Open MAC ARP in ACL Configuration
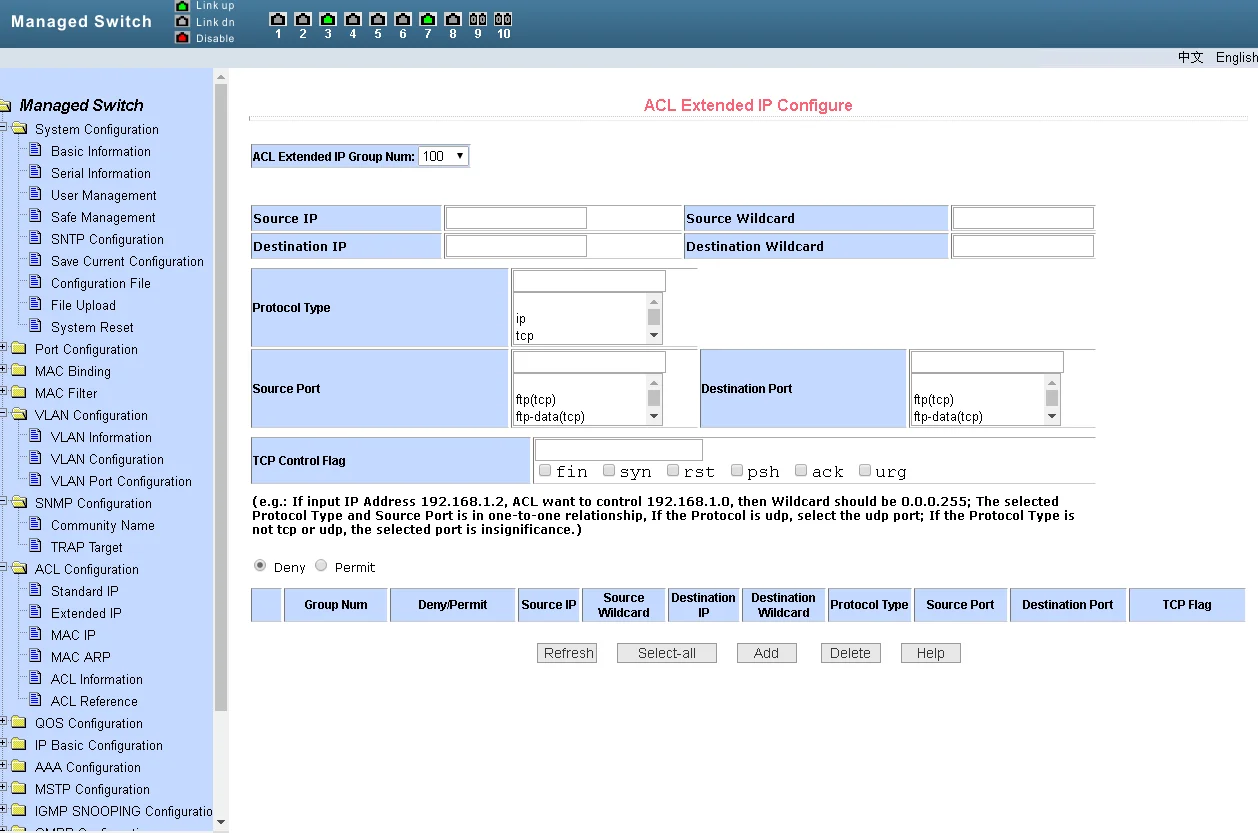The width and height of the screenshot is (1258, 833). point(80,657)
